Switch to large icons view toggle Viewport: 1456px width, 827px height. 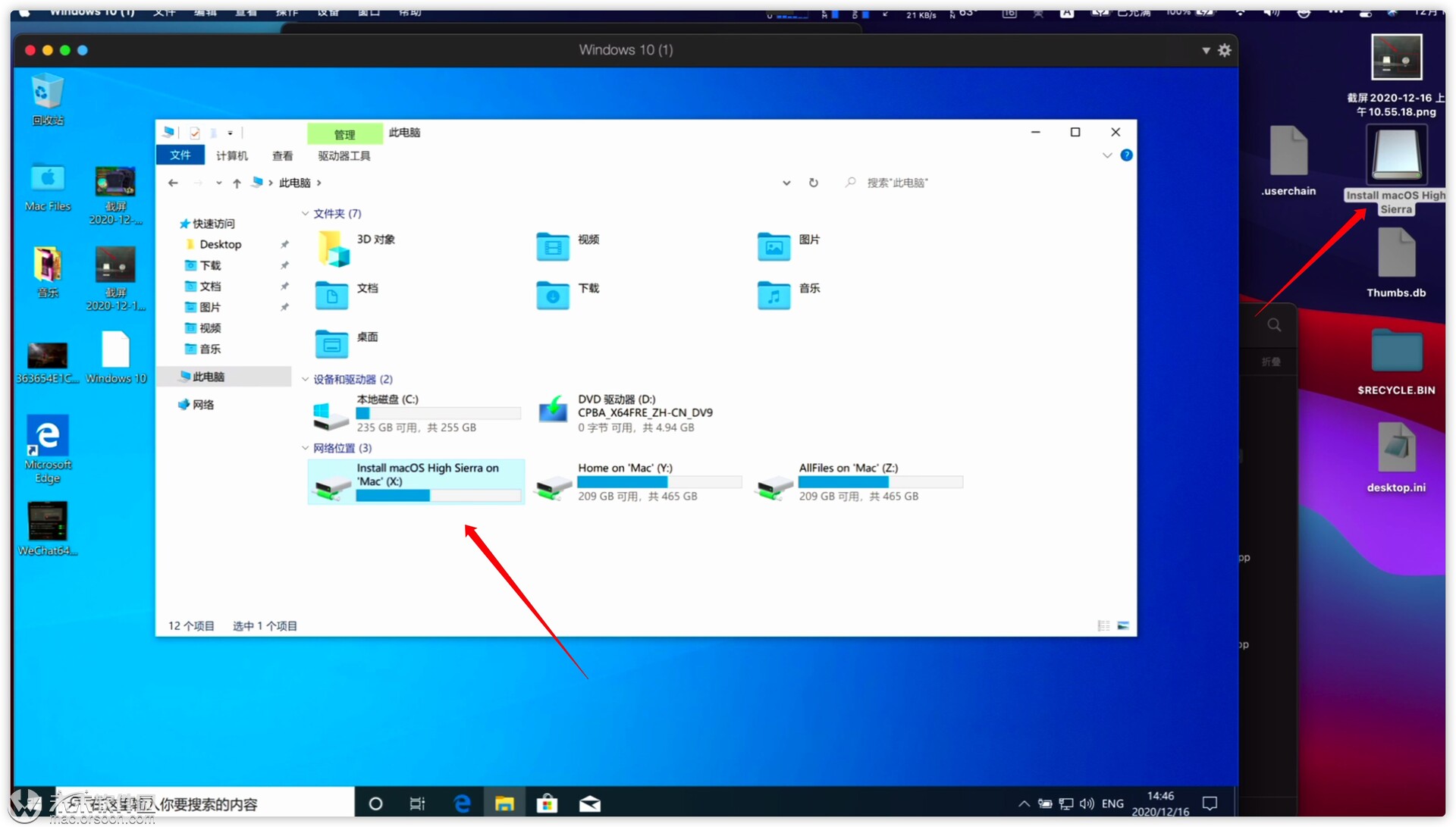(x=1123, y=625)
